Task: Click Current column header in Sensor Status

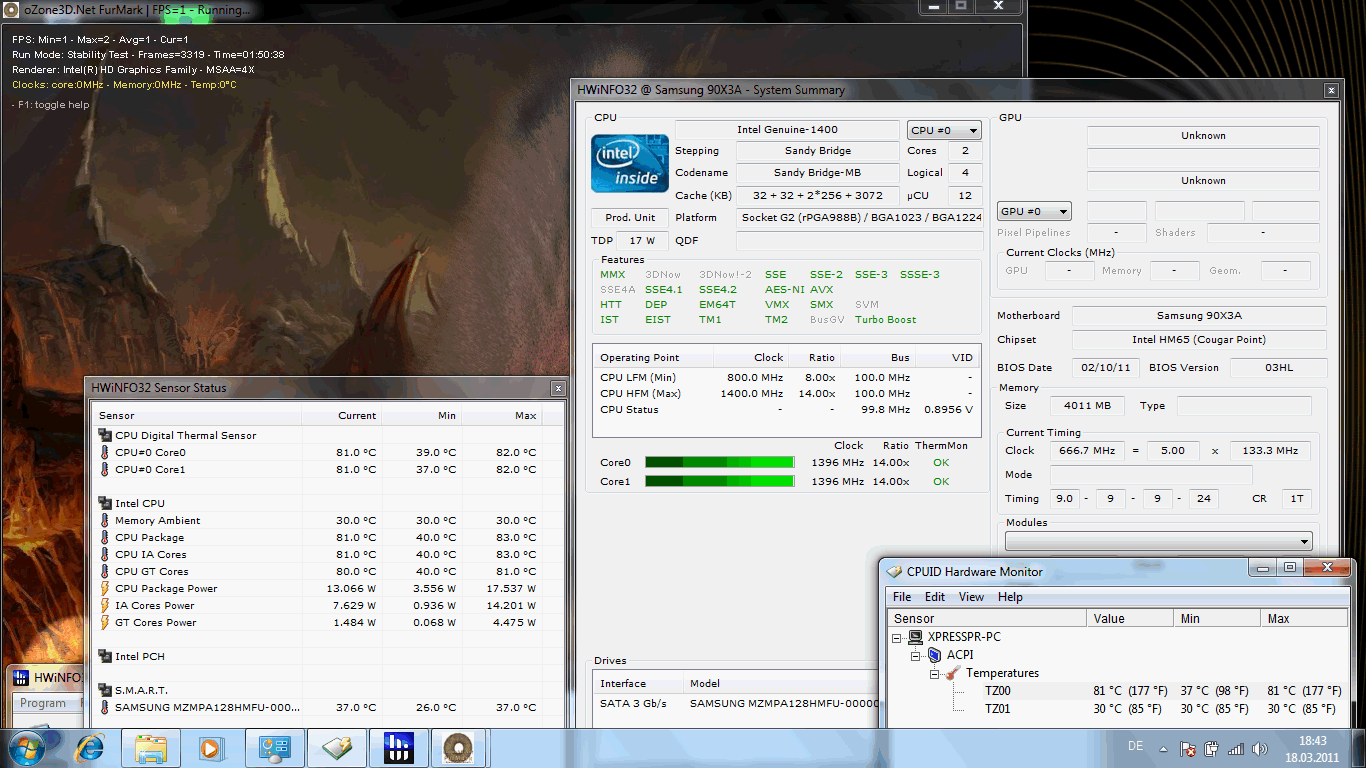Action: point(342,415)
